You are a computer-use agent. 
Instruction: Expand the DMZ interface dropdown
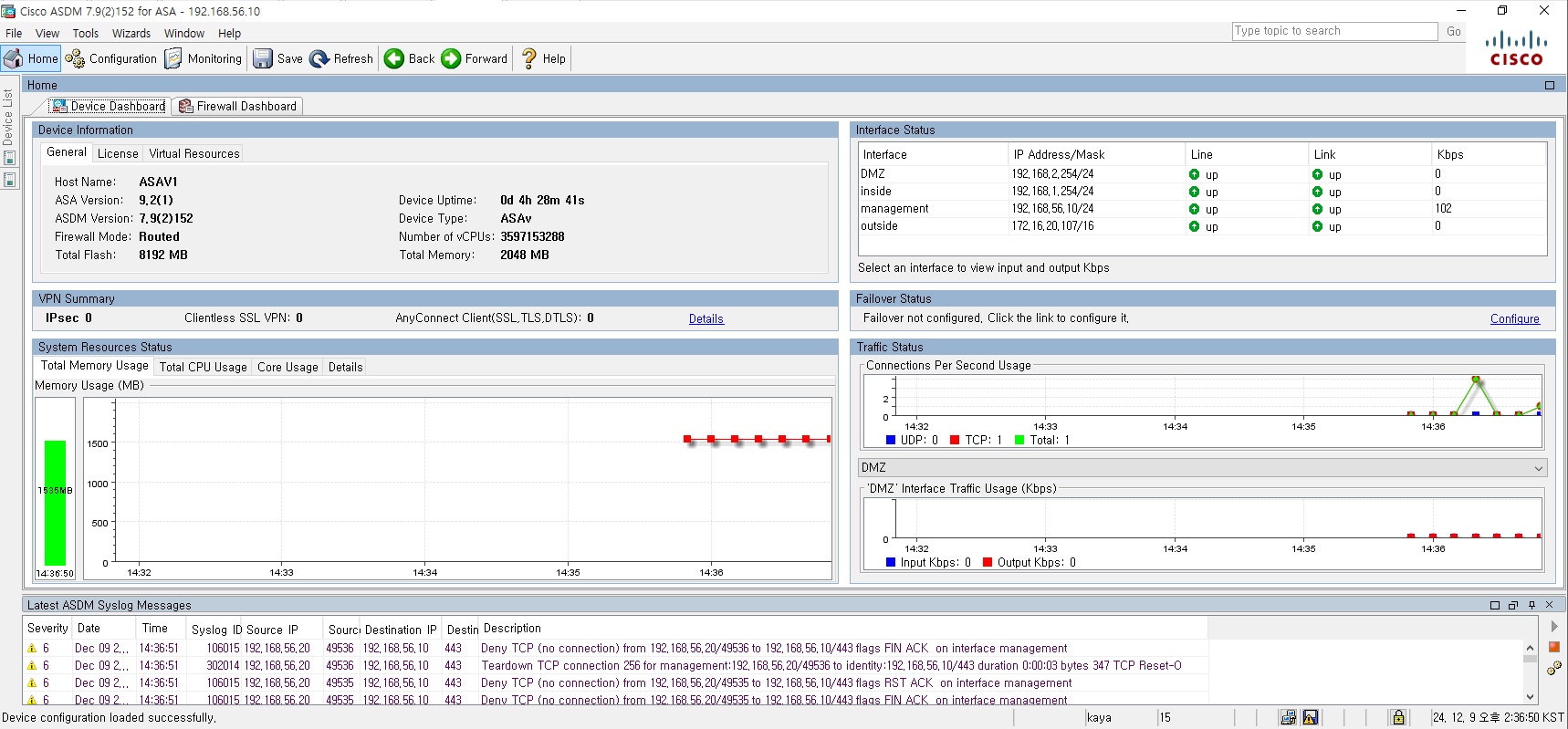1538,467
